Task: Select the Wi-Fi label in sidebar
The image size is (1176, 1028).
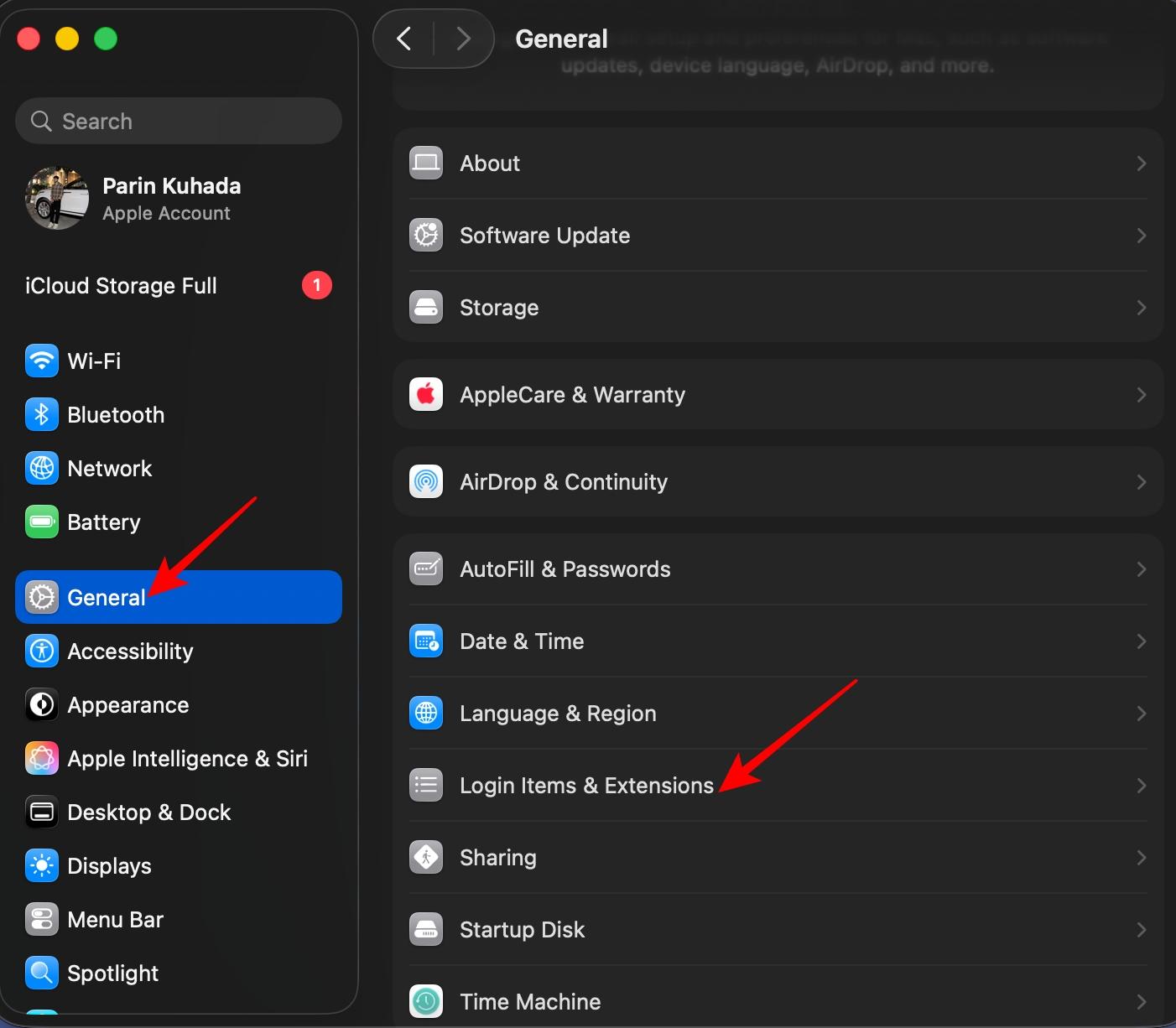Action: [x=94, y=361]
